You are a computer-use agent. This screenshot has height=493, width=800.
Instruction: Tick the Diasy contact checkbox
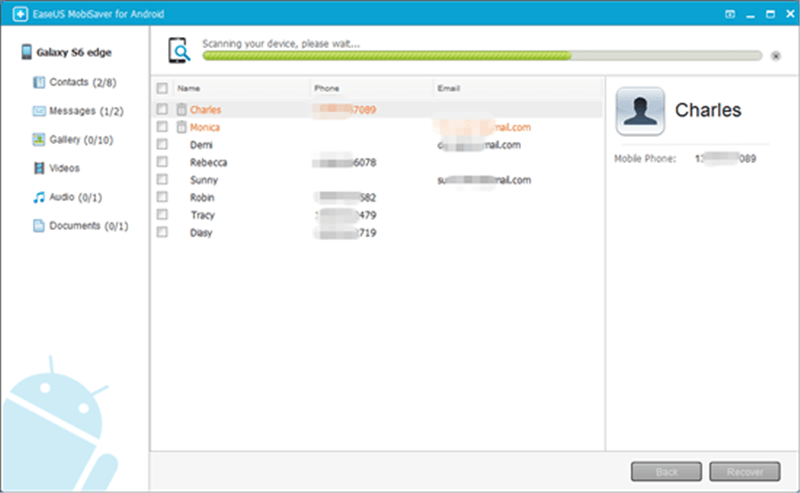click(162, 232)
